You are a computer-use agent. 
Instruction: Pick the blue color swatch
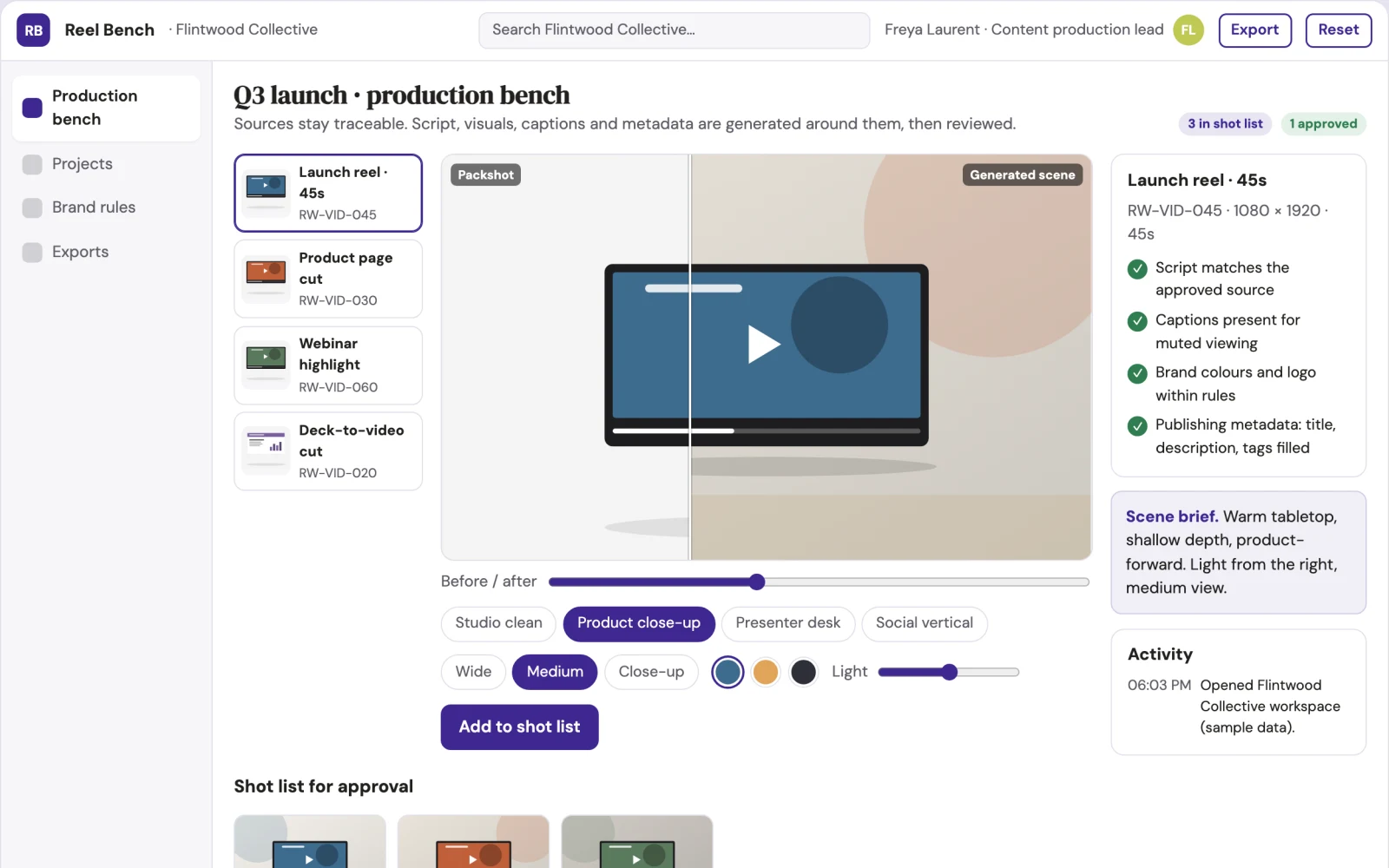tap(727, 672)
